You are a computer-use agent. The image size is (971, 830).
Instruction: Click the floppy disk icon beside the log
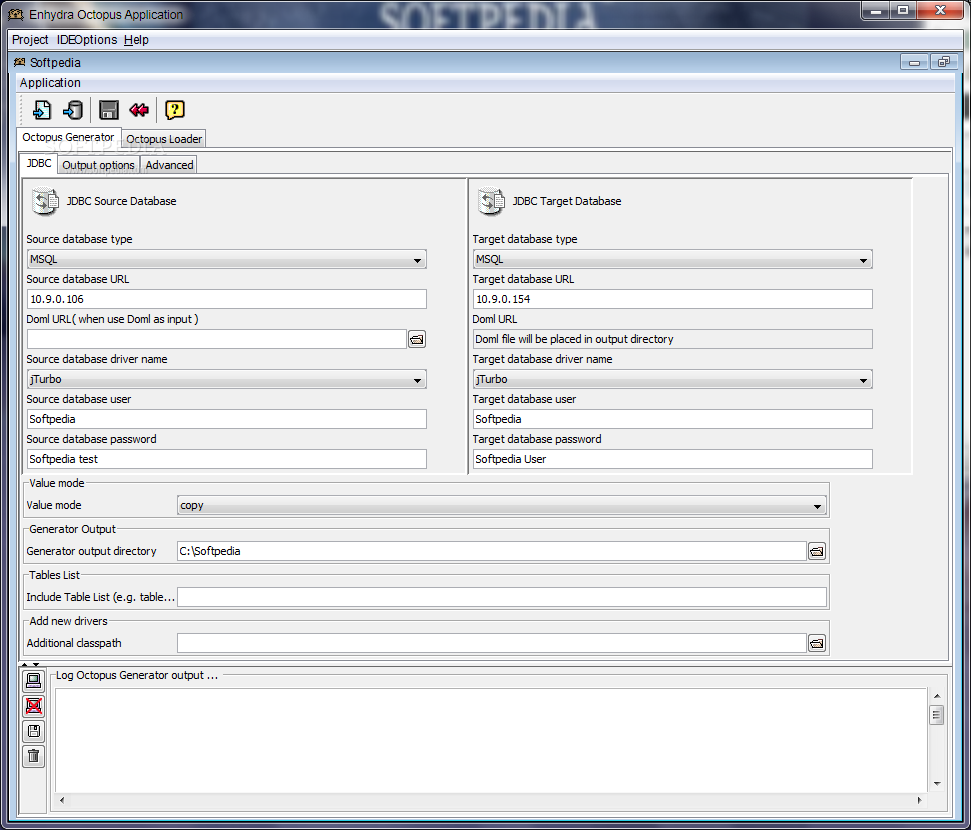pyautogui.click(x=33, y=732)
